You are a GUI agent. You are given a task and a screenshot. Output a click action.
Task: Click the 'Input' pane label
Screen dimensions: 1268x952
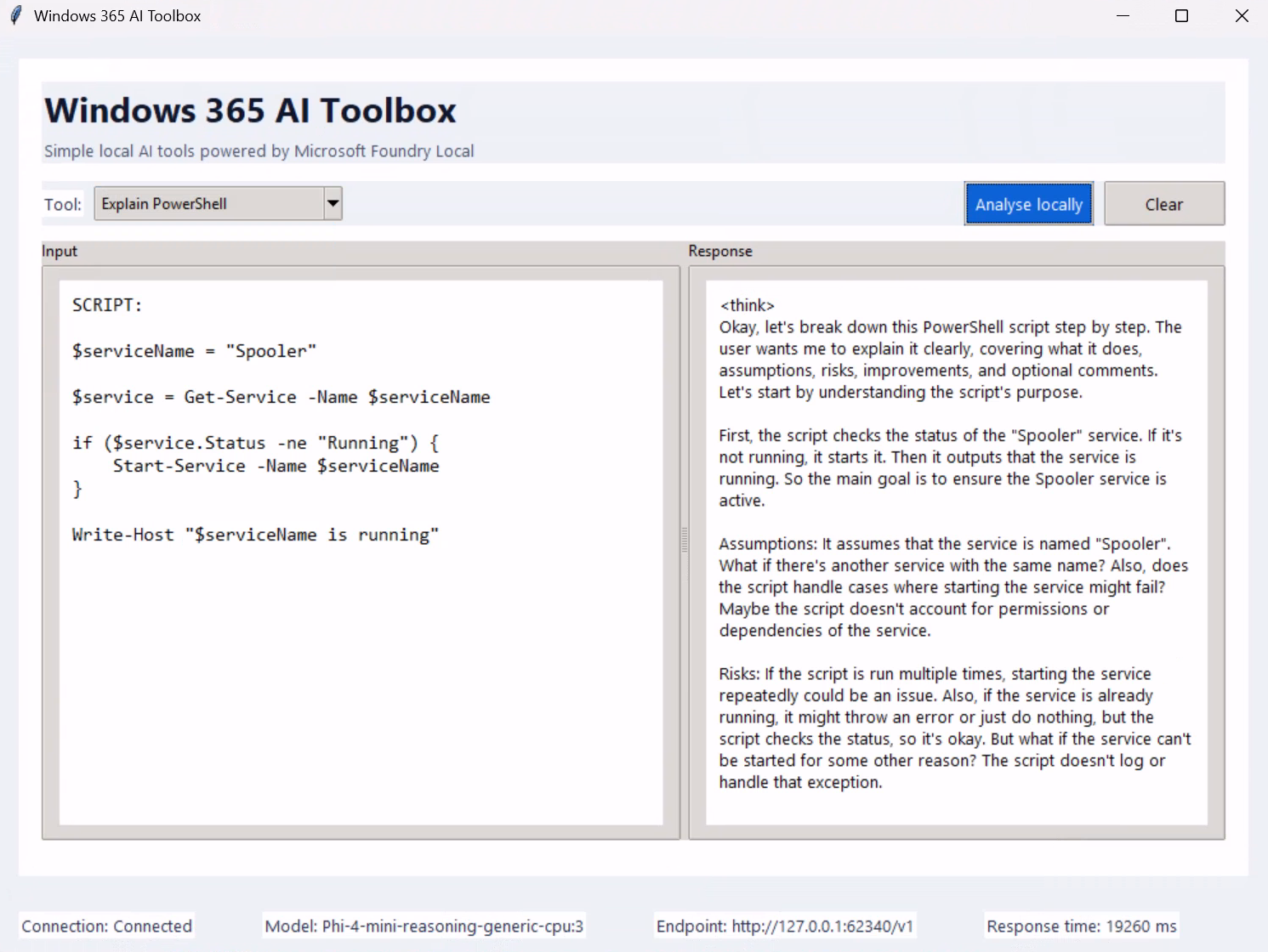click(x=60, y=251)
